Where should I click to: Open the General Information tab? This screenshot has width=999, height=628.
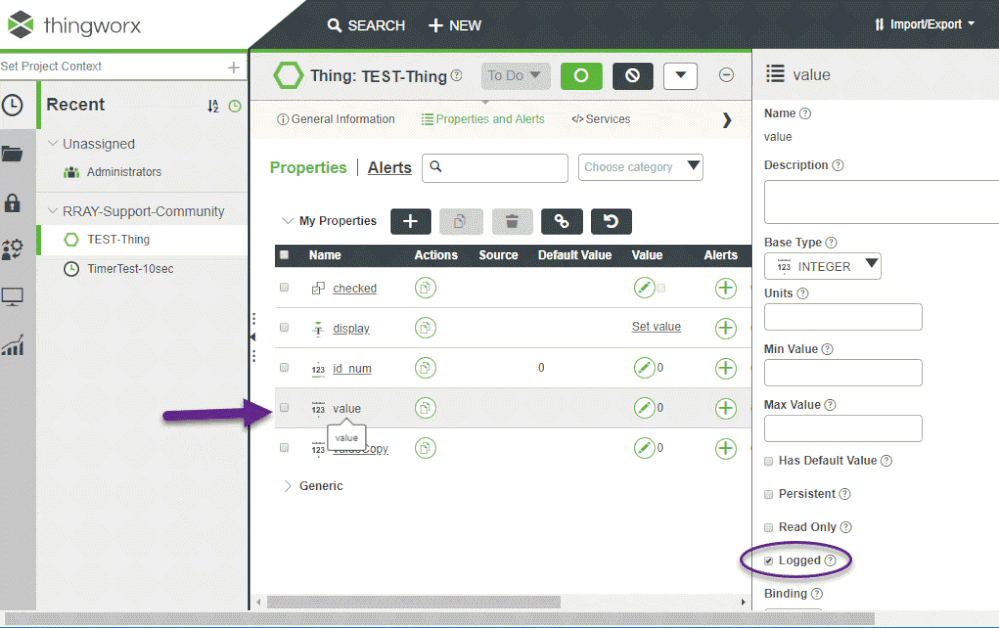[x=336, y=119]
